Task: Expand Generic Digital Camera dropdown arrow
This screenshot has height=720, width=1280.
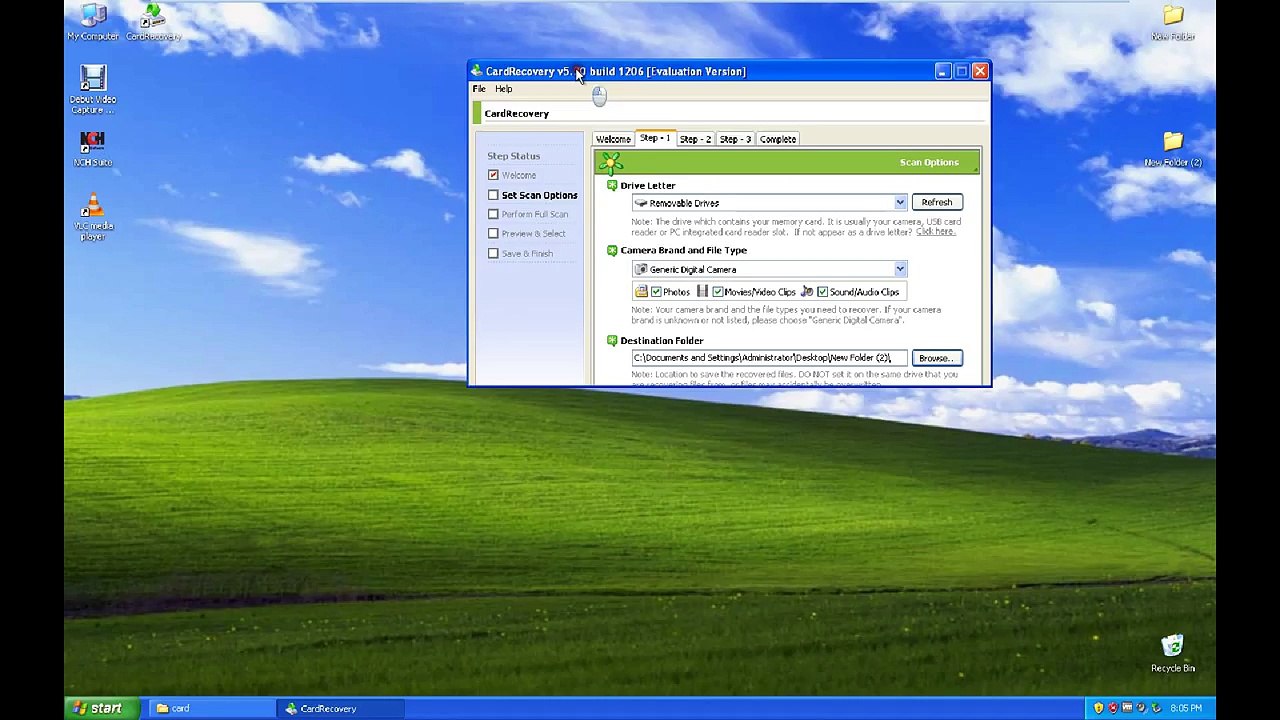Action: pos(900,269)
